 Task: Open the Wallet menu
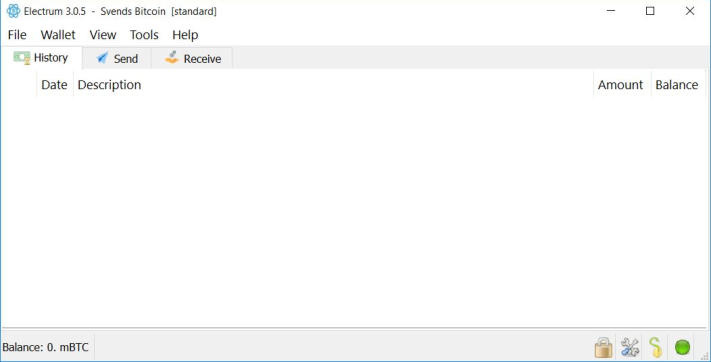pyautogui.click(x=58, y=35)
